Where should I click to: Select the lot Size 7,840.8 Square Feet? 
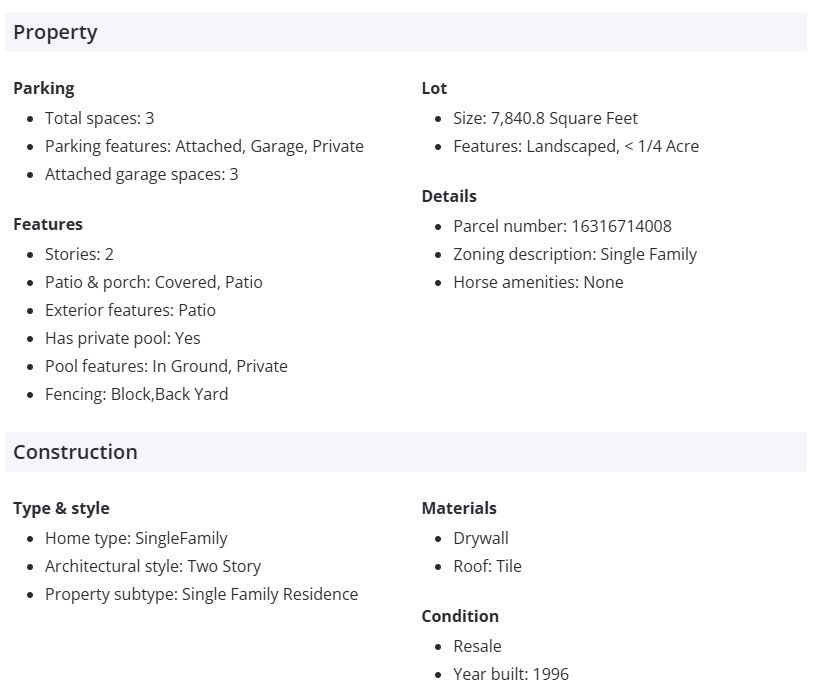pos(545,118)
